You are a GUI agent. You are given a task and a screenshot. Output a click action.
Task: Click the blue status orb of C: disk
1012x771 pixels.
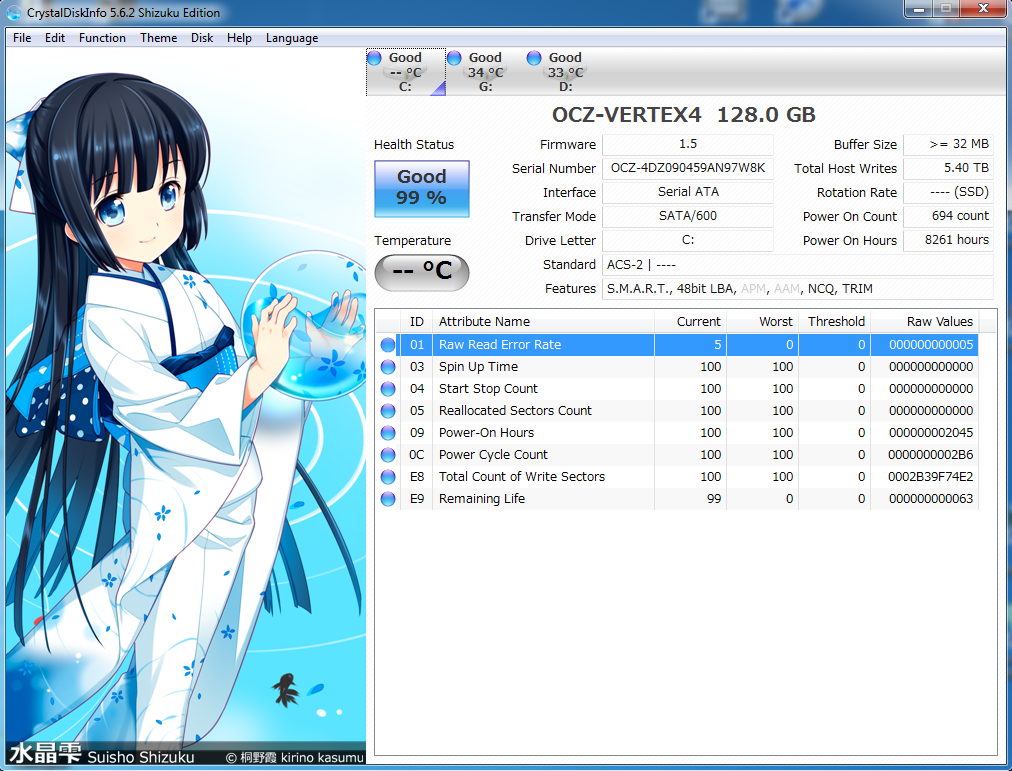pos(374,58)
